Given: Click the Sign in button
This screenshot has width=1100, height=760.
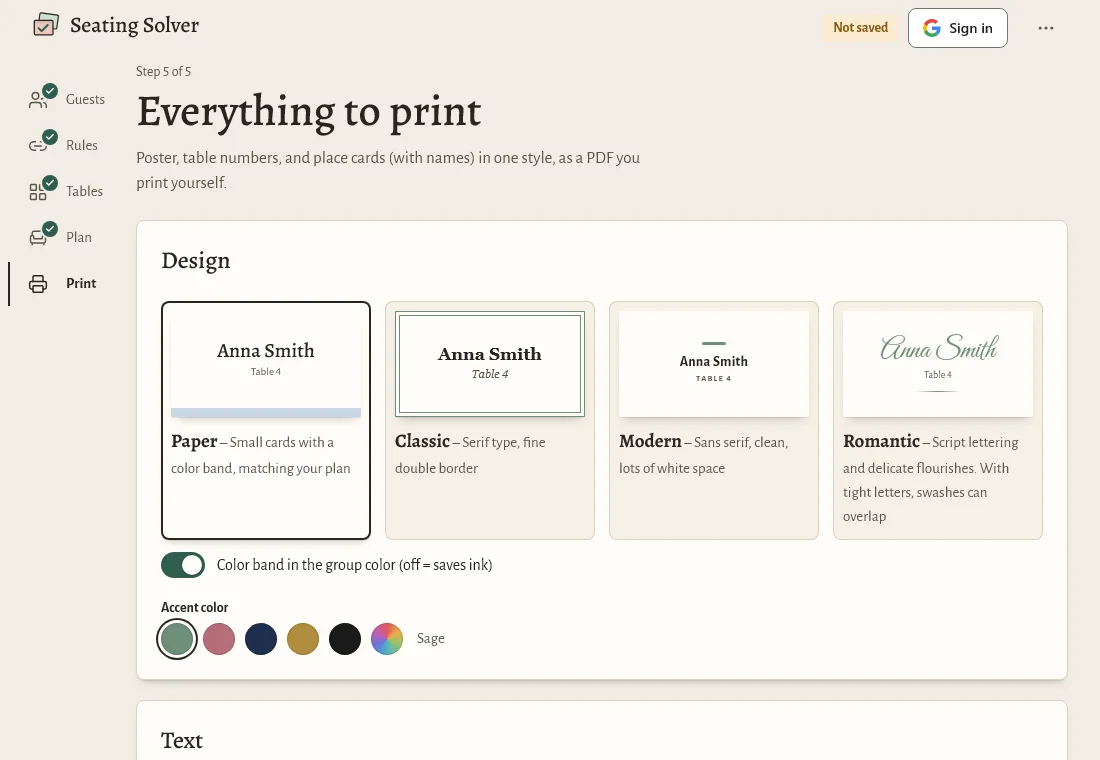Looking at the screenshot, I should tap(958, 28).
